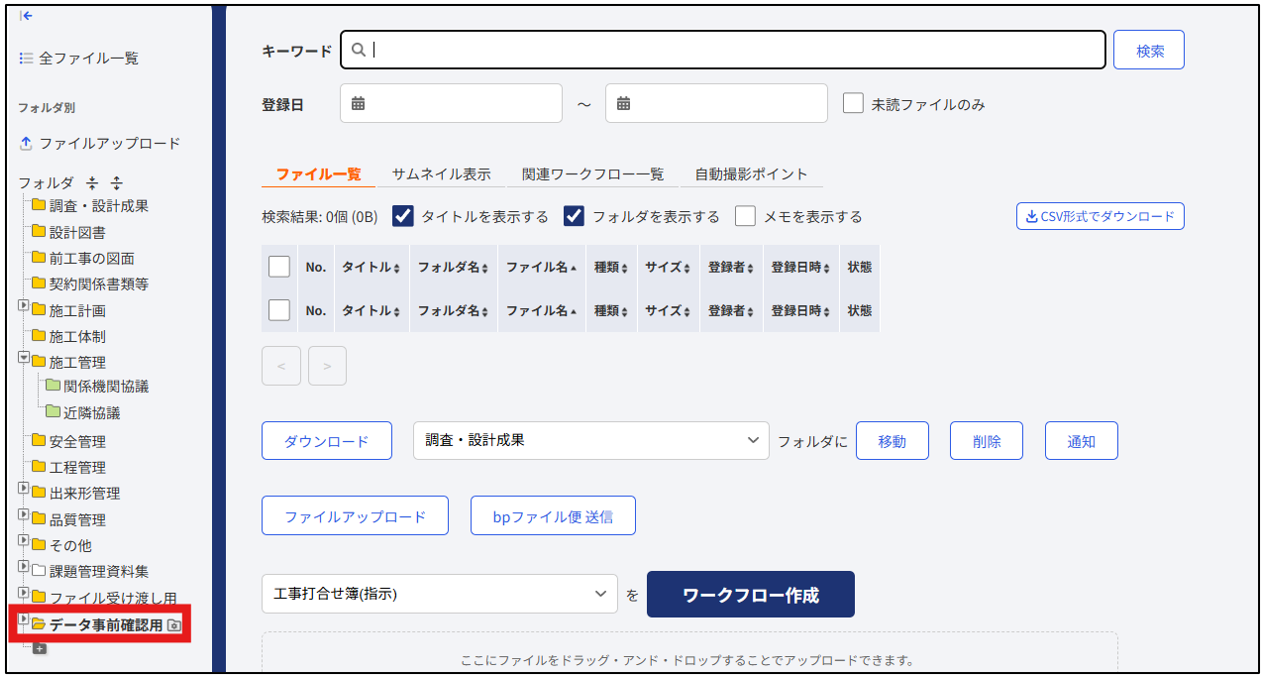
Task: Select the 施工体制 folder
Action: (68, 336)
